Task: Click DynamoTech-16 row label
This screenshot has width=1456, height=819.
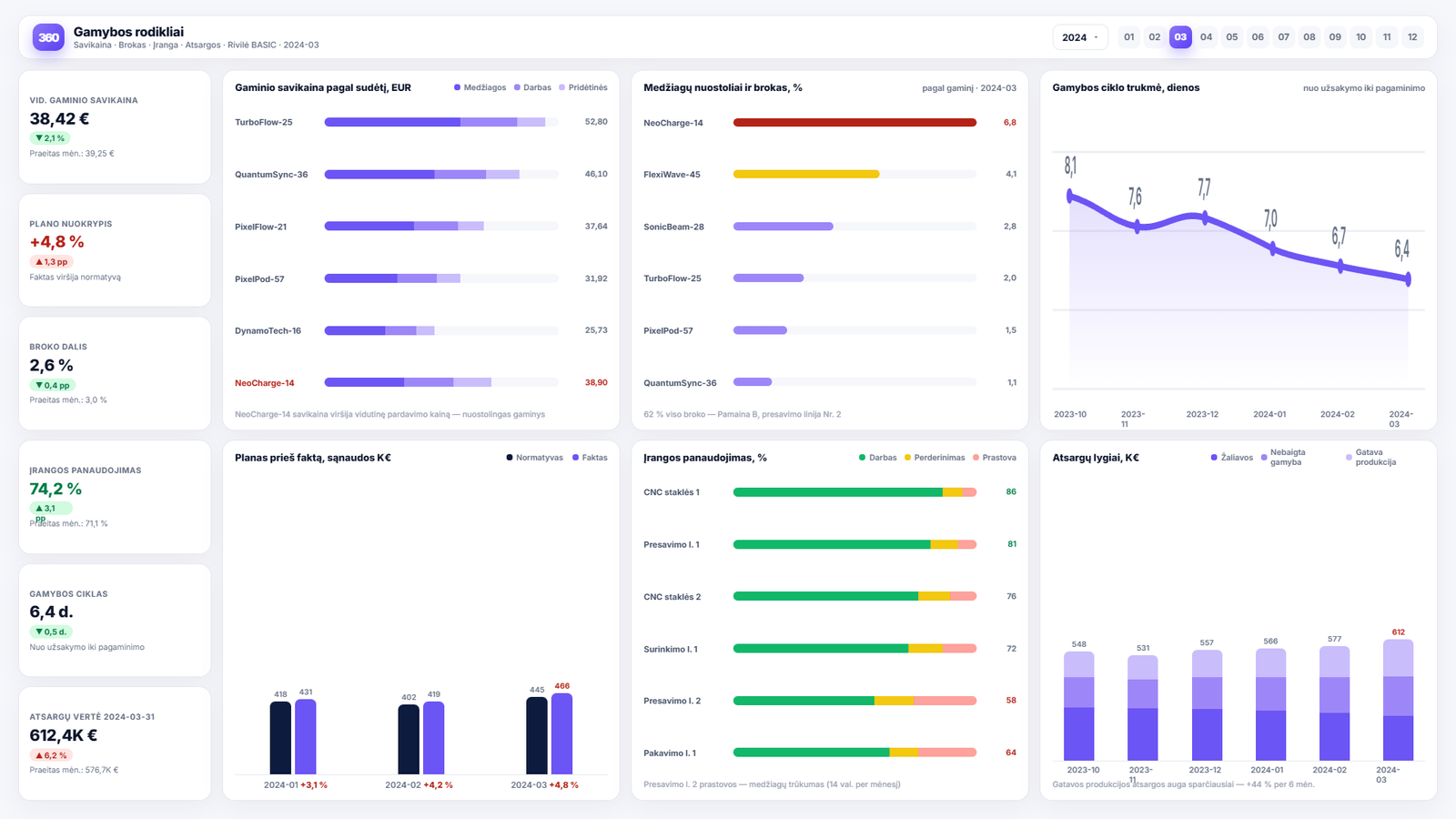Action: (268, 331)
